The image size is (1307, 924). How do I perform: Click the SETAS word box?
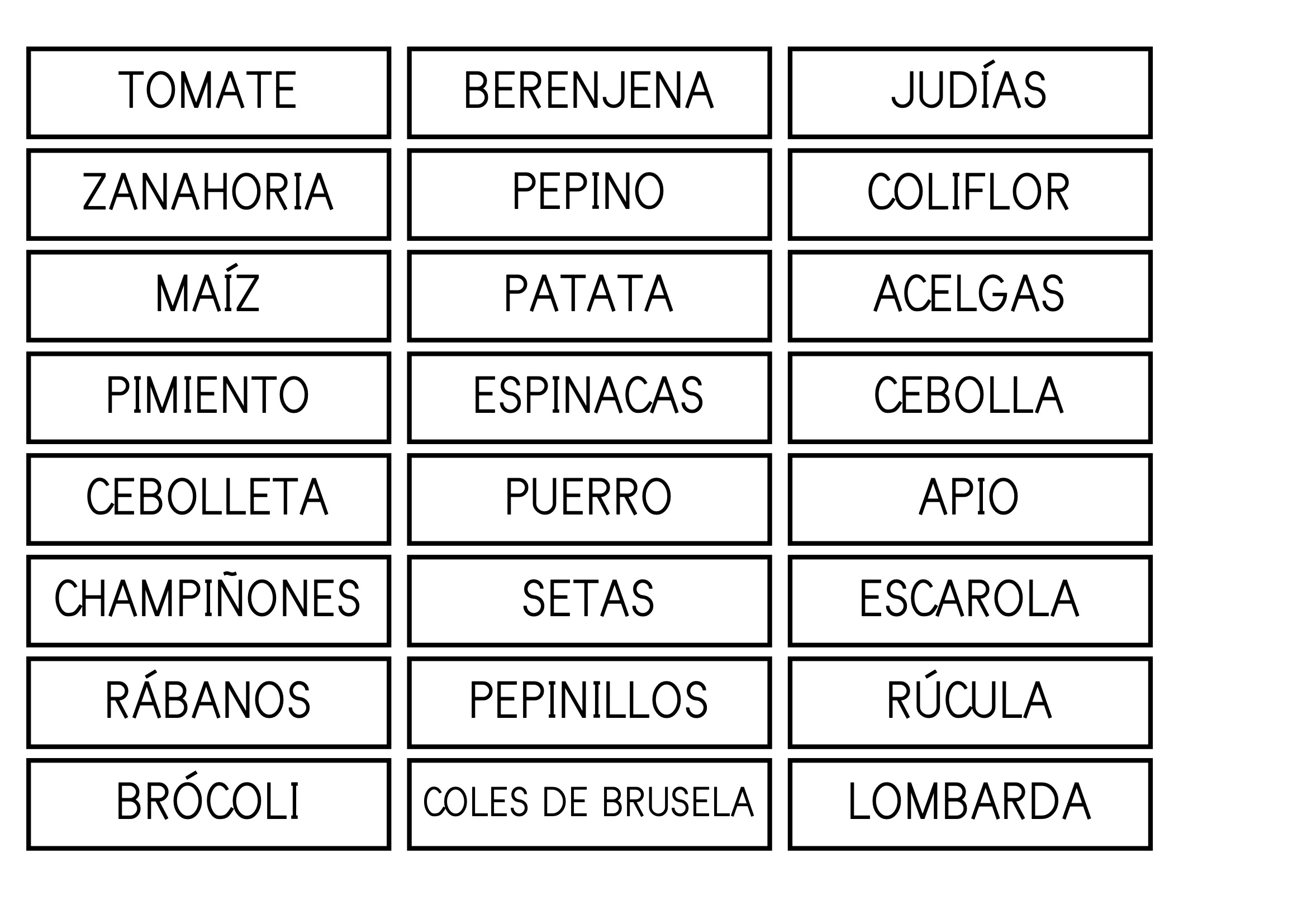589,601
